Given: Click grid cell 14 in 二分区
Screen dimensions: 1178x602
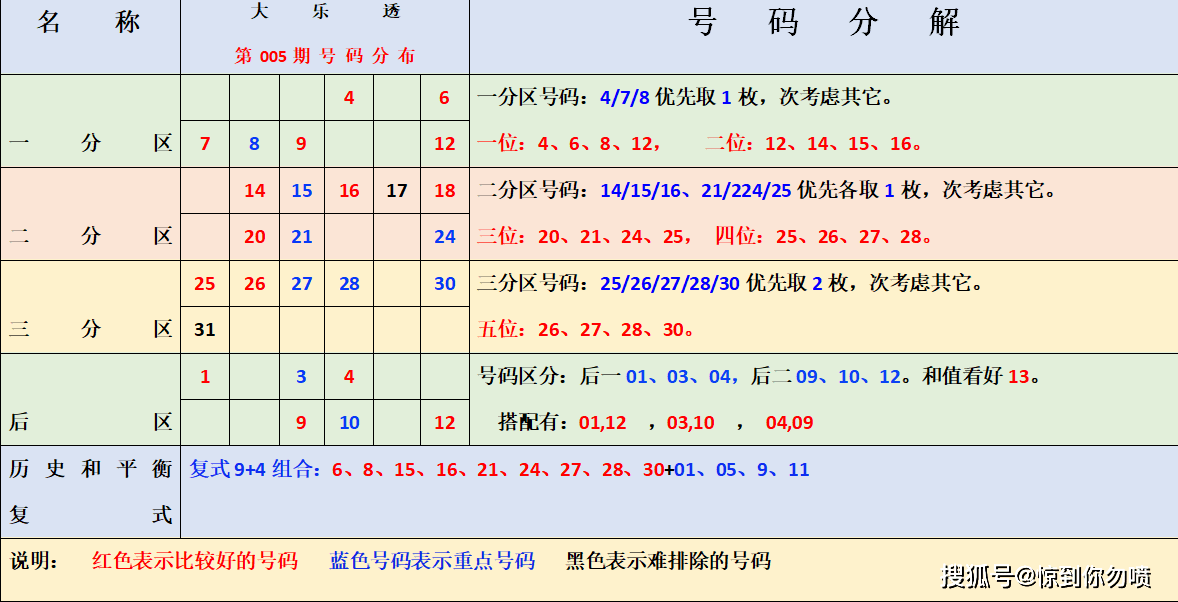Looking at the screenshot, I should (255, 191).
